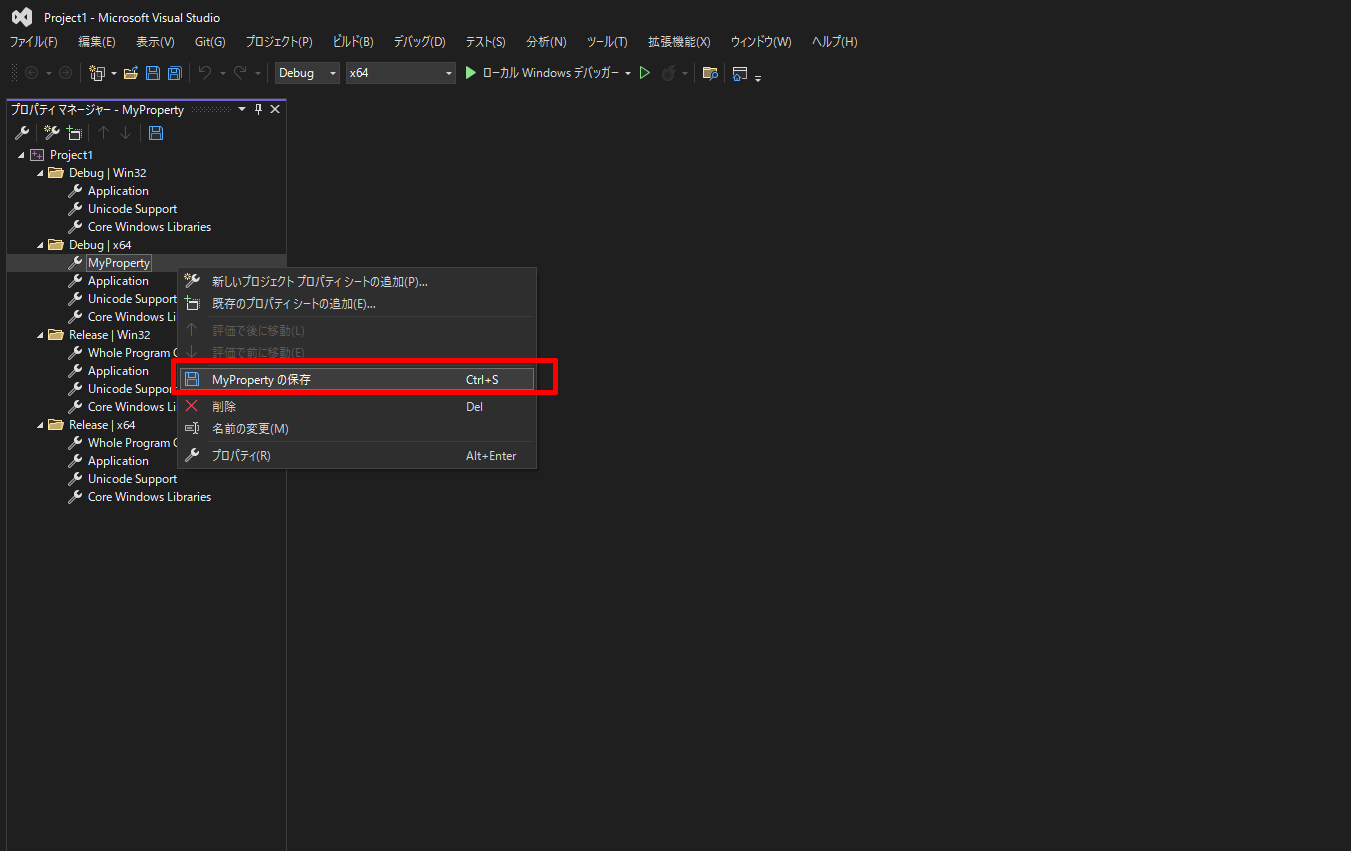Select Core Windows Libraries under Release | x64
The height and width of the screenshot is (851, 1351).
click(149, 497)
